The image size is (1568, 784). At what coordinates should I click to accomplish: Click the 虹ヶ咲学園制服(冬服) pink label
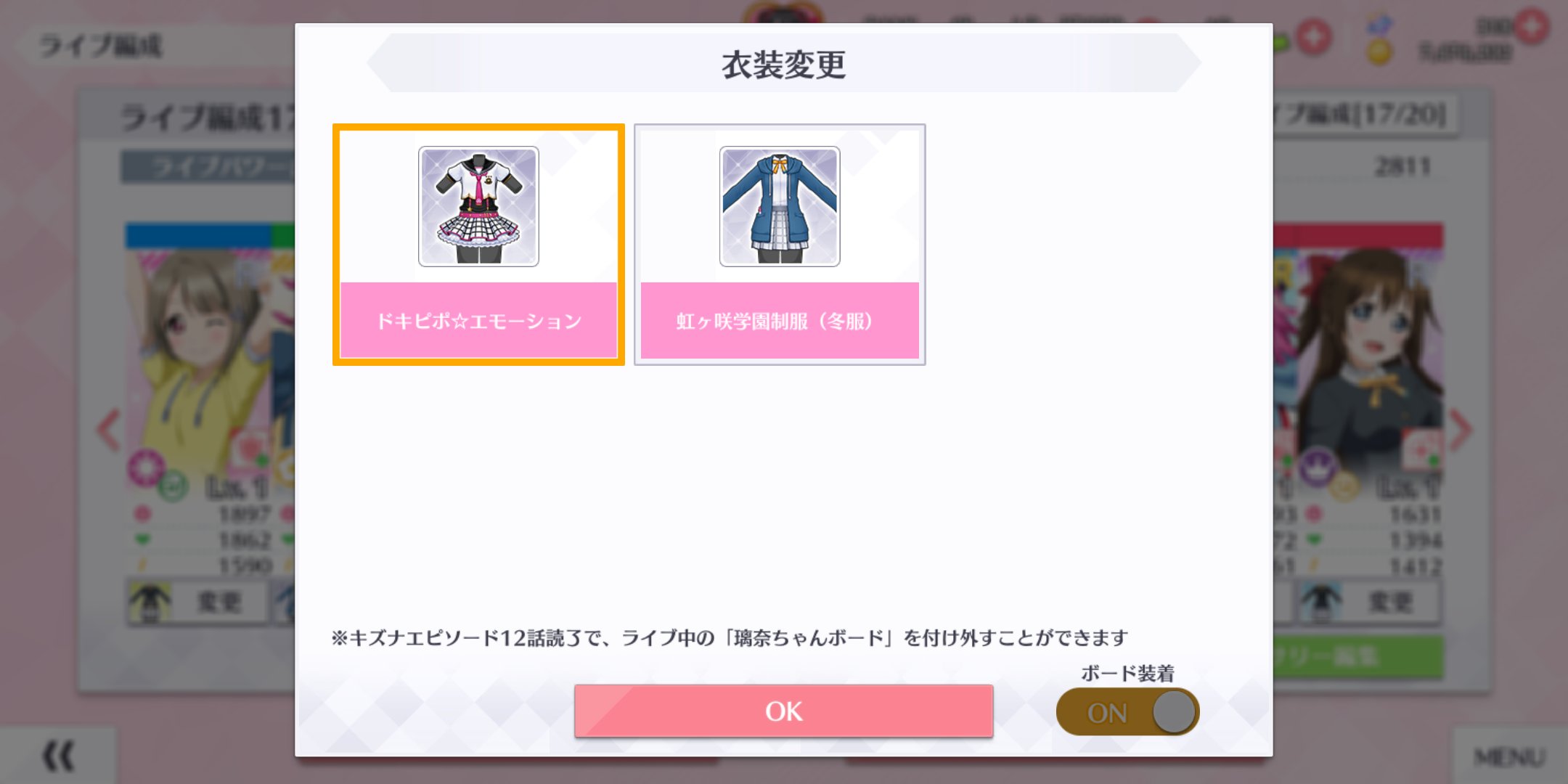coord(780,320)
